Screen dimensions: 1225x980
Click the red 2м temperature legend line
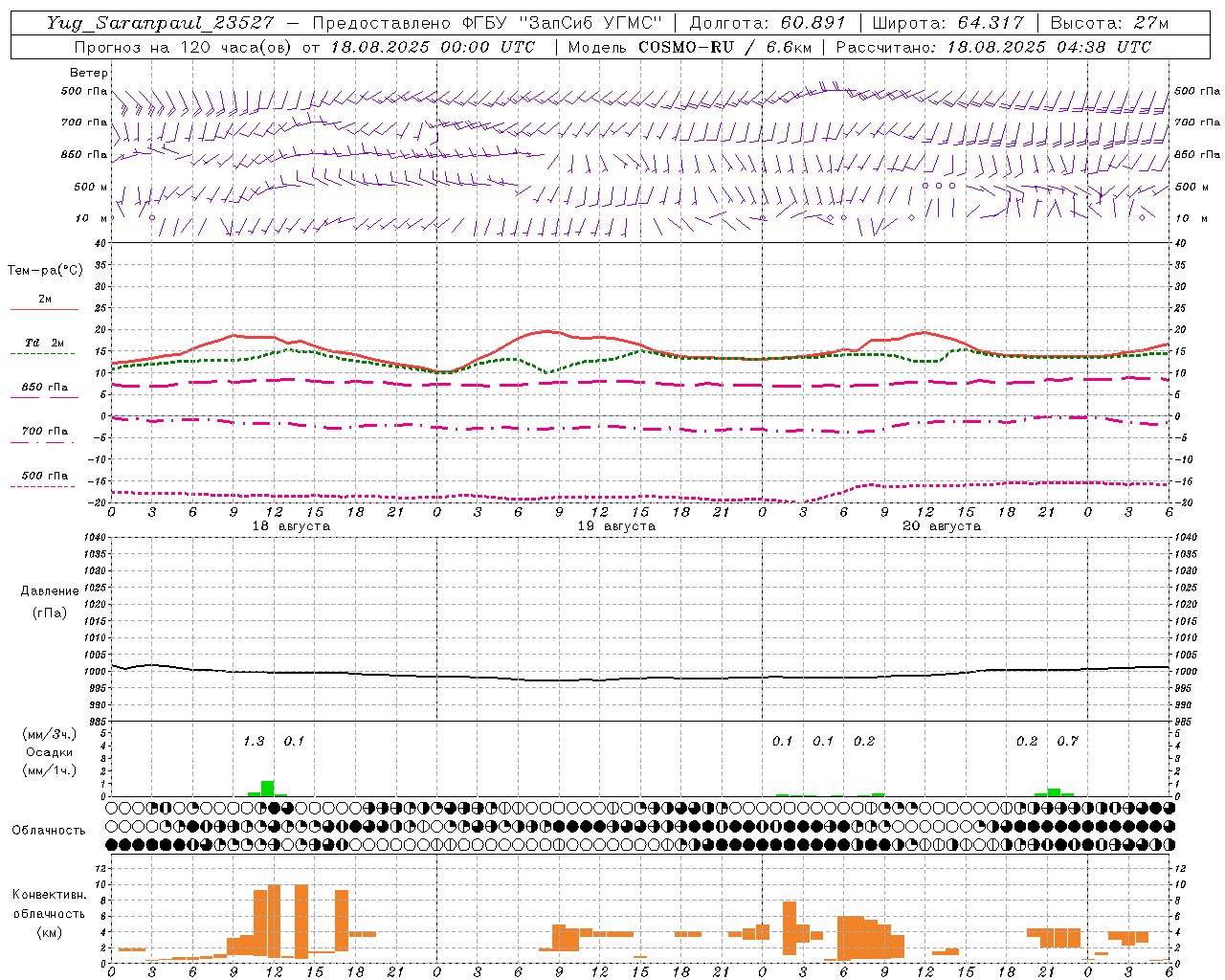click(x=44, y=309)
